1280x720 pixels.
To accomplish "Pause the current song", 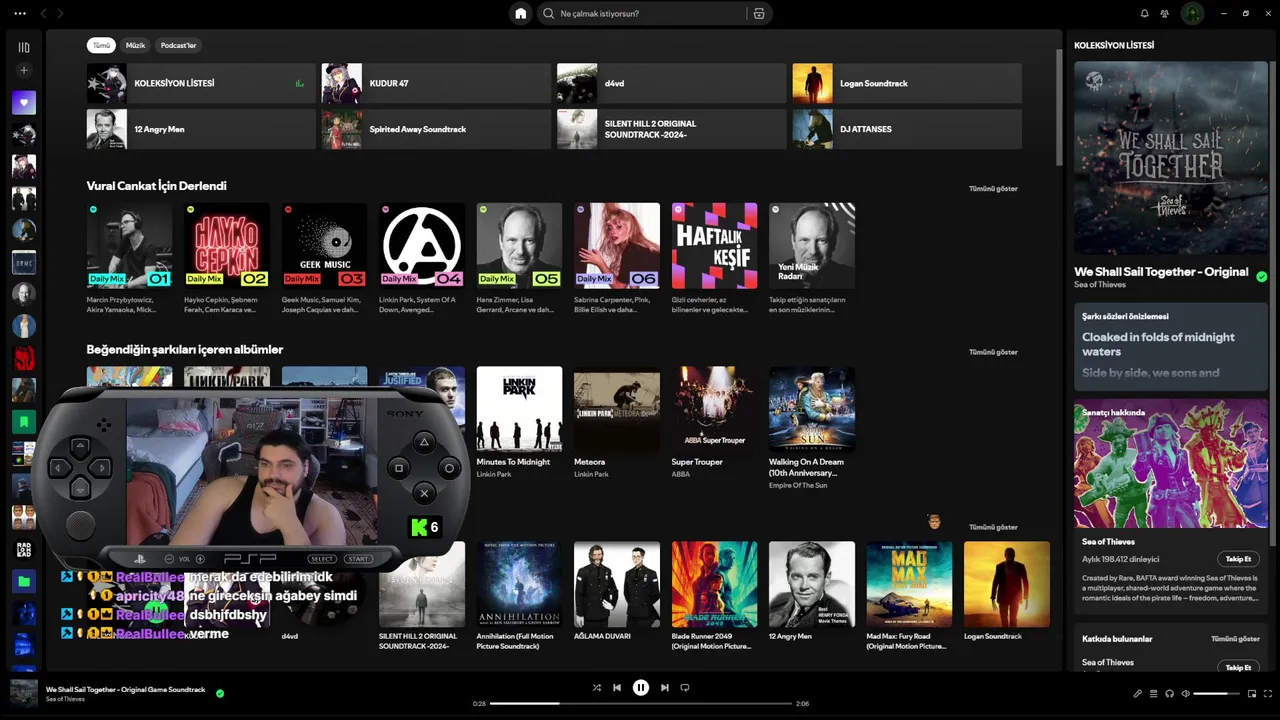I will tap(641, 688).
